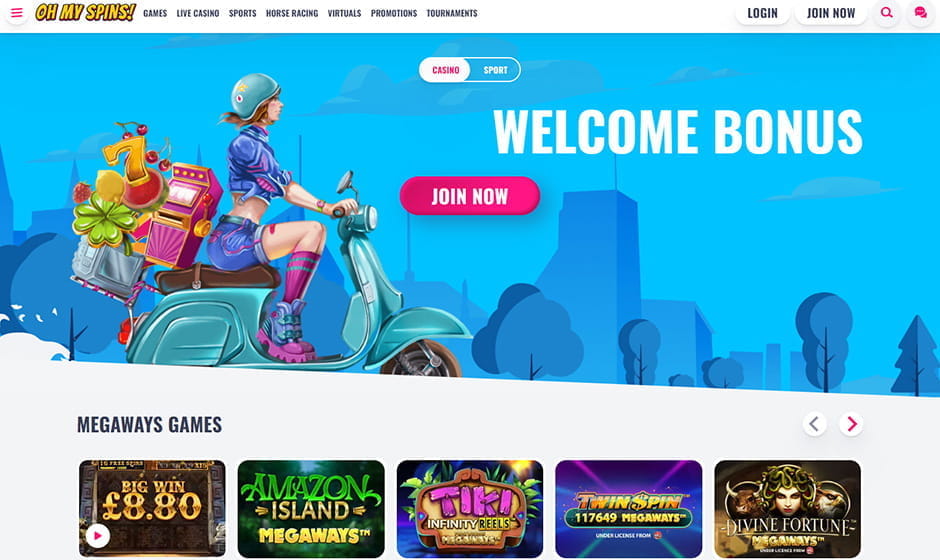Open the hamburger menu icon
The image size is (940, 560).
pyautogui.click(x=16, y=13)
